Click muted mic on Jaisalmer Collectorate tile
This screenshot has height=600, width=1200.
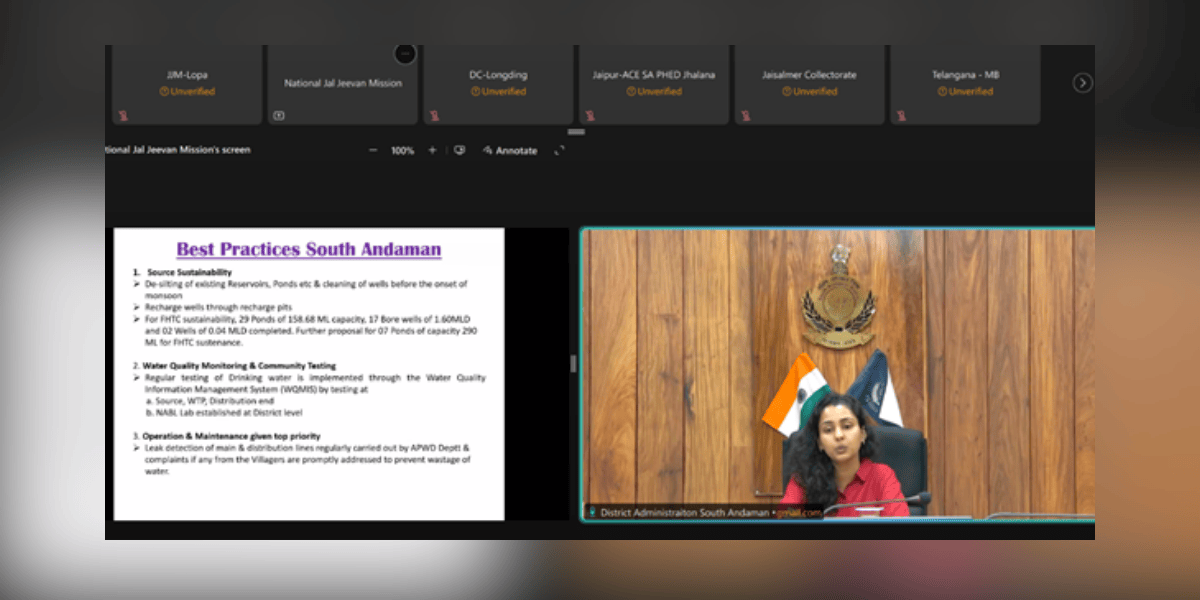tap(747, 116)
